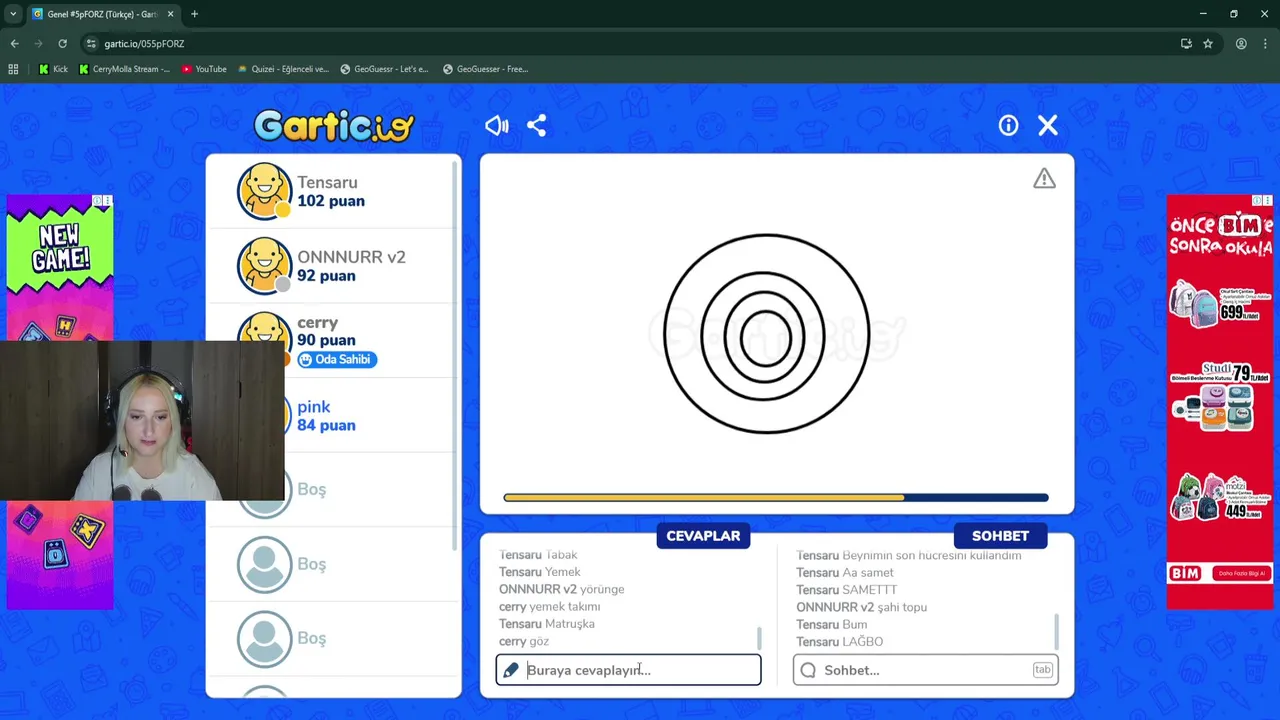
Task: Click chat message 'Tensaru LAĞBO'
Action: [x=839, y=642]
